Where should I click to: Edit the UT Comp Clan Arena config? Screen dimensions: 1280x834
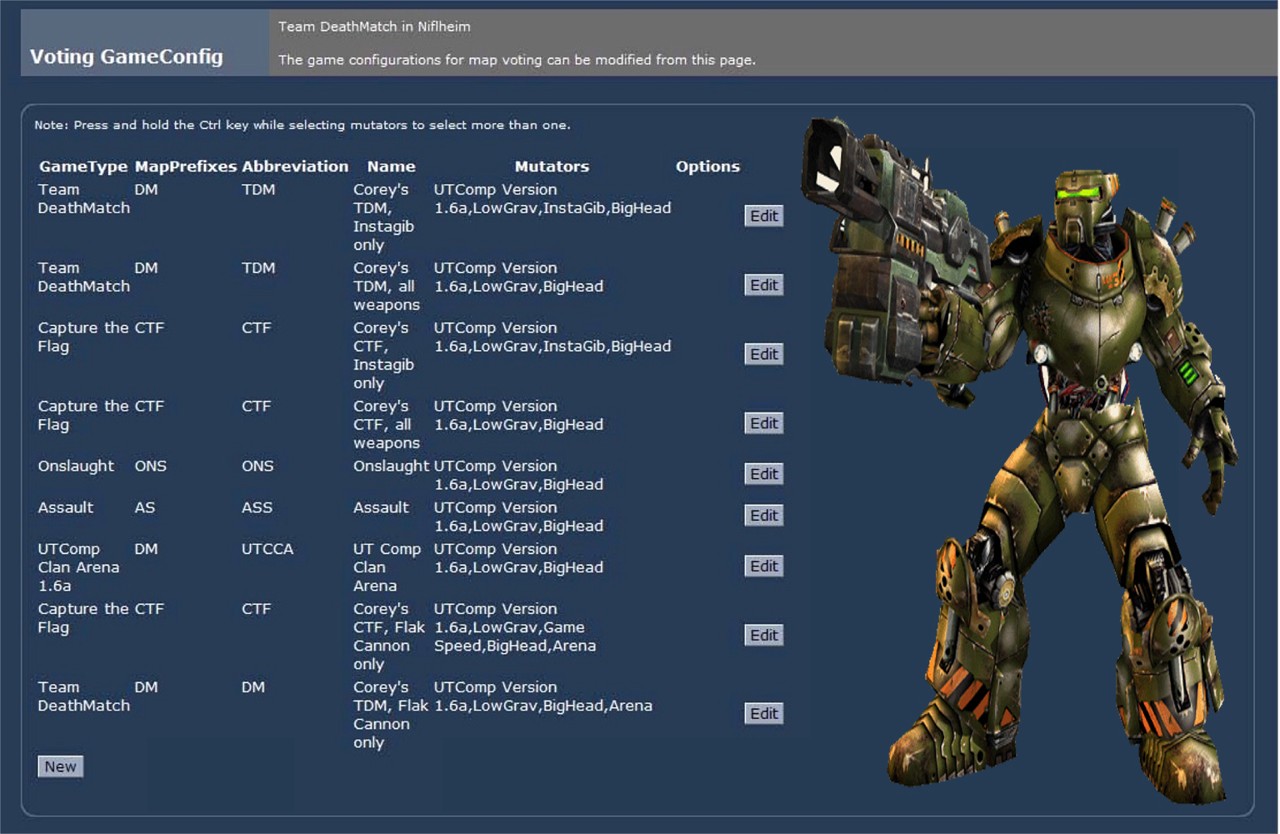click(764, 566)
